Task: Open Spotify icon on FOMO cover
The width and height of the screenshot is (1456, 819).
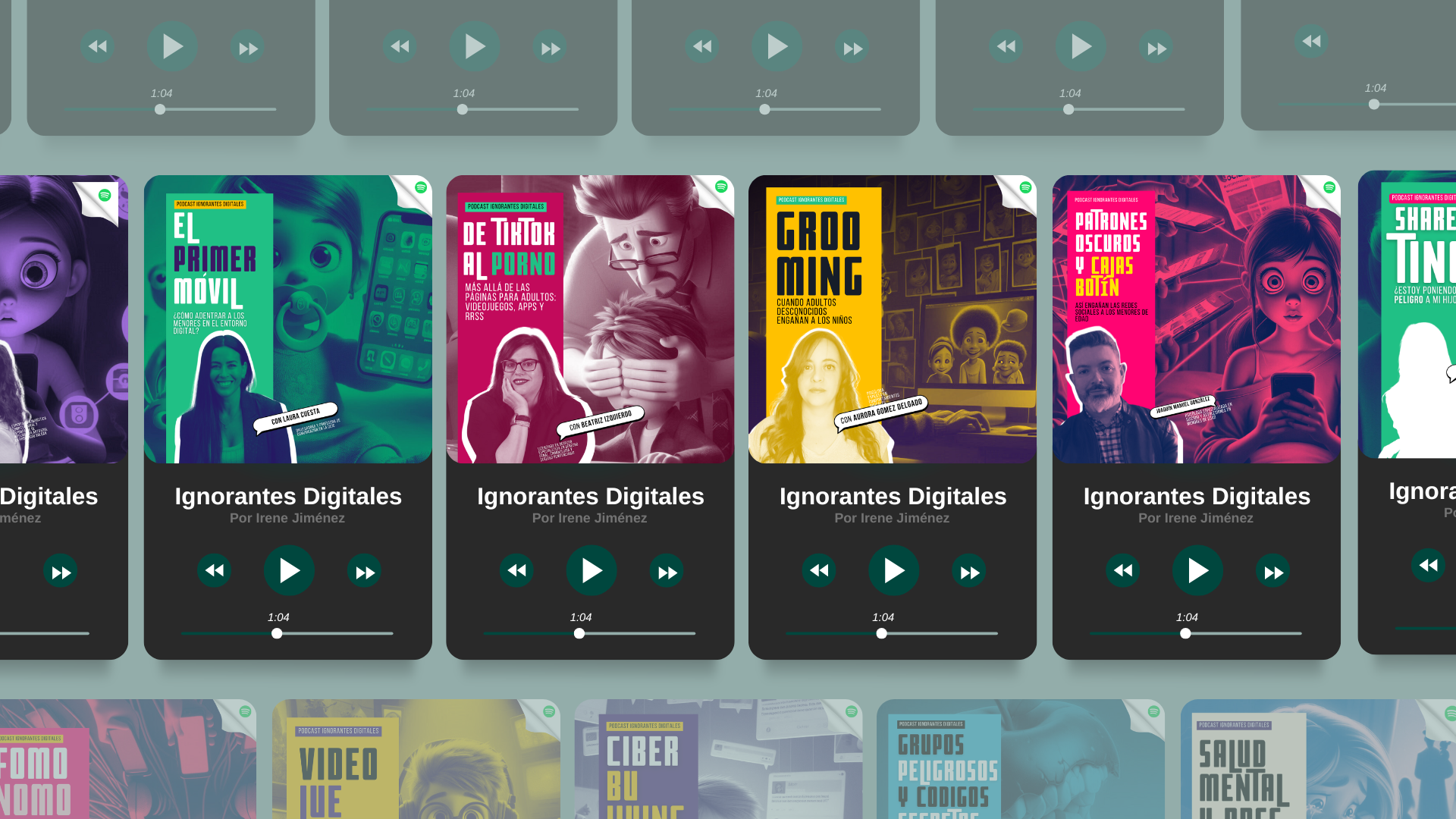Action: pyautogui.click(x=245, y=711)
